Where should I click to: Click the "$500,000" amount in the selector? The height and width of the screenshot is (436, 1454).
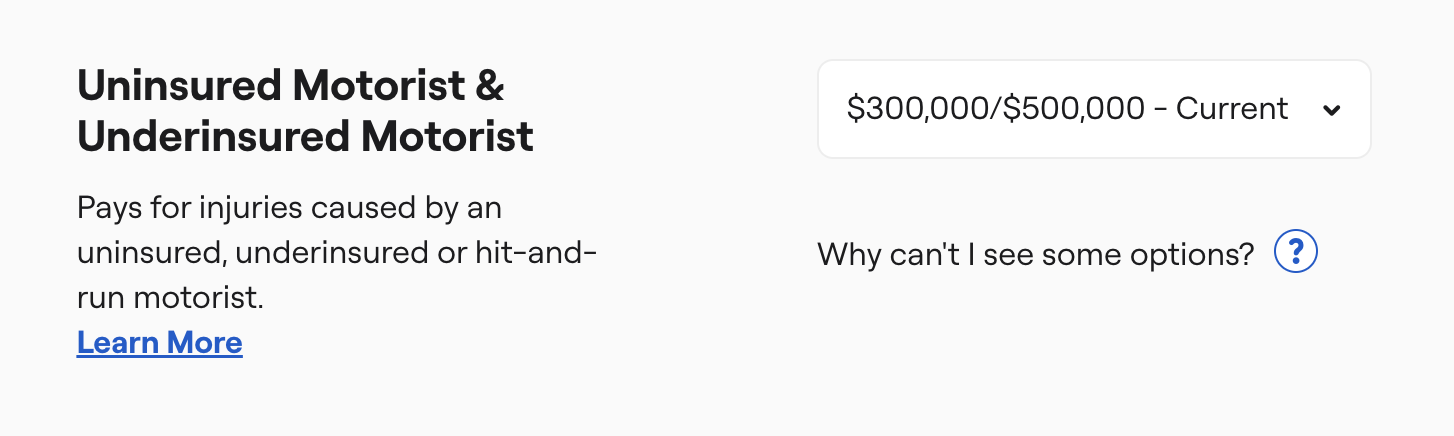click(x=1074, y=109)
